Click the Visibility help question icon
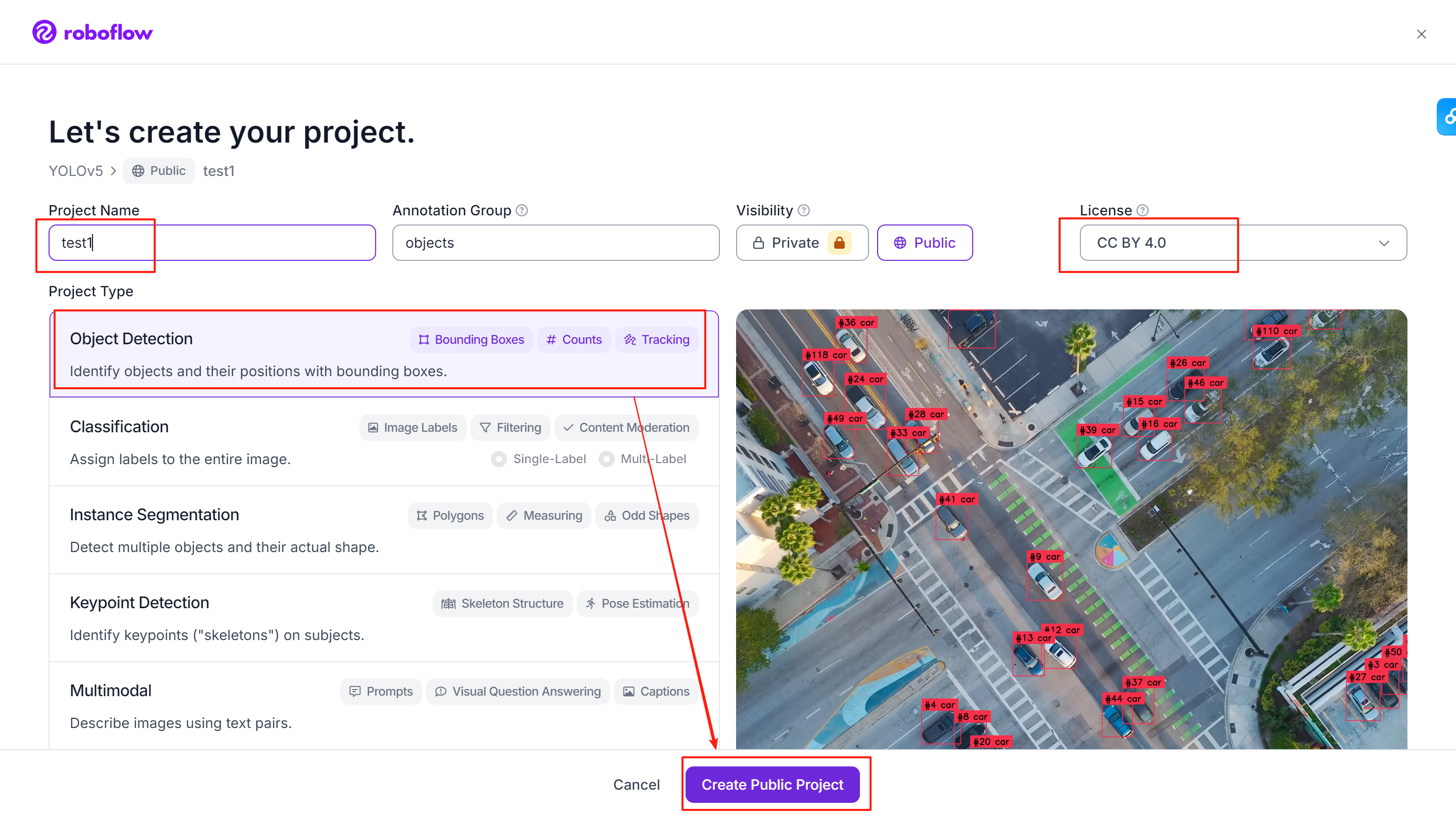 (x=804, y=210)
